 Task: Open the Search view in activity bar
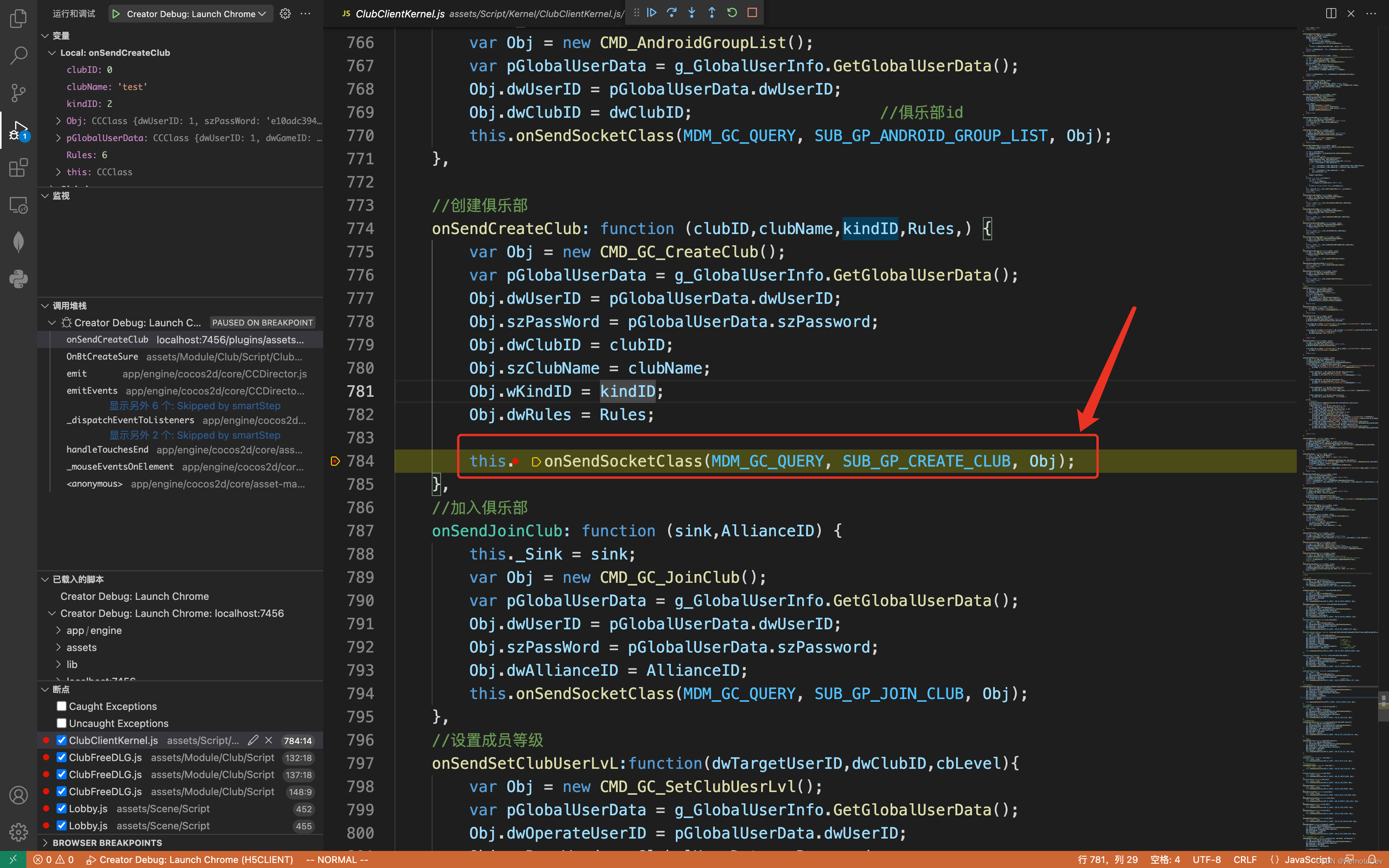click(18, 56)
